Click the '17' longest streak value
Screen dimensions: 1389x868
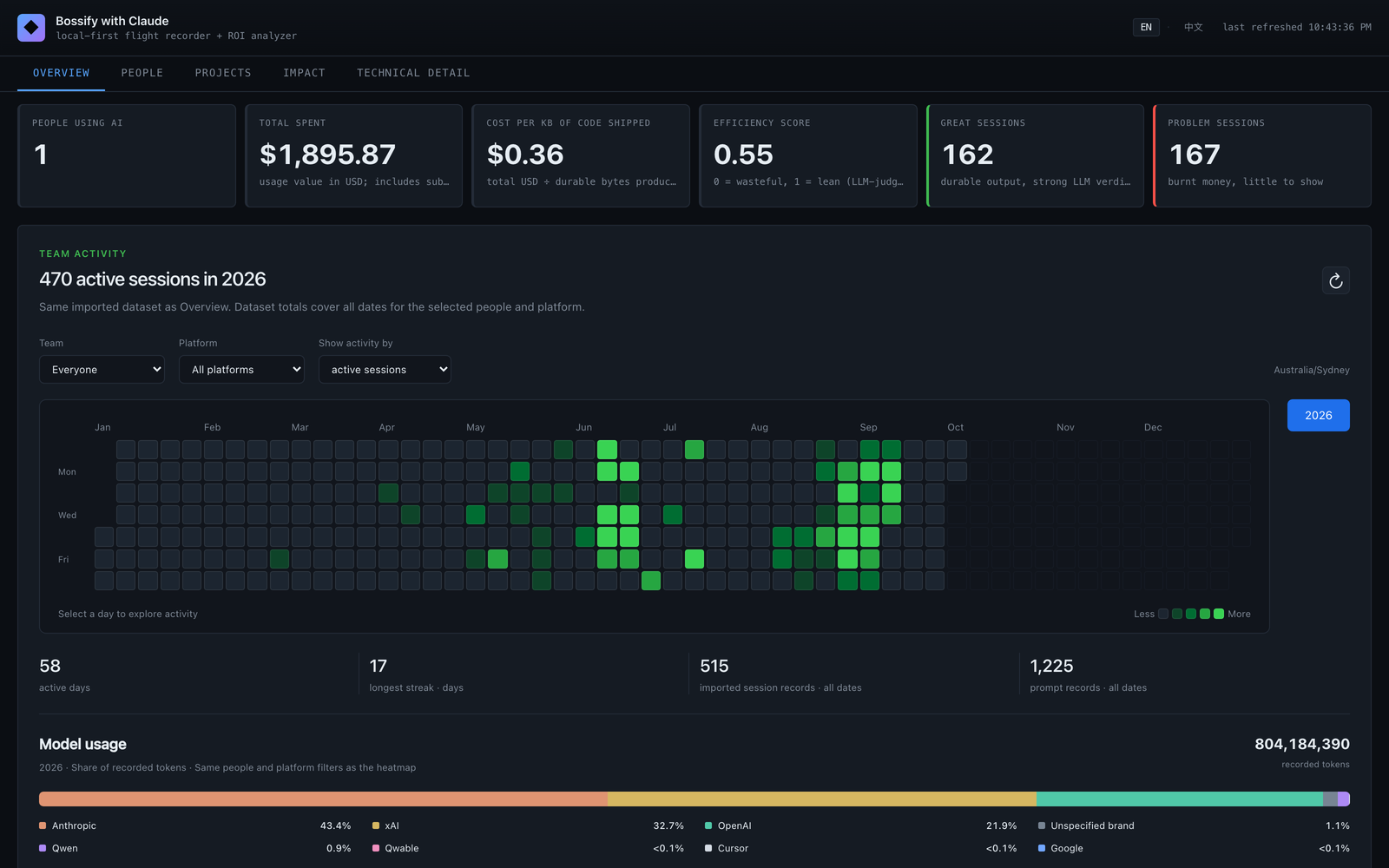point(378,666)
